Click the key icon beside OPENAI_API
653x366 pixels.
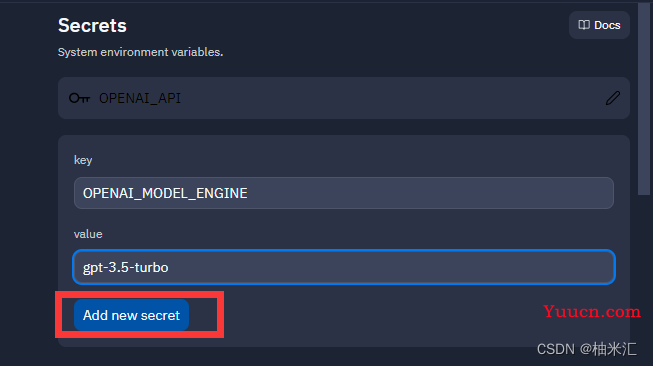point(79,98)
